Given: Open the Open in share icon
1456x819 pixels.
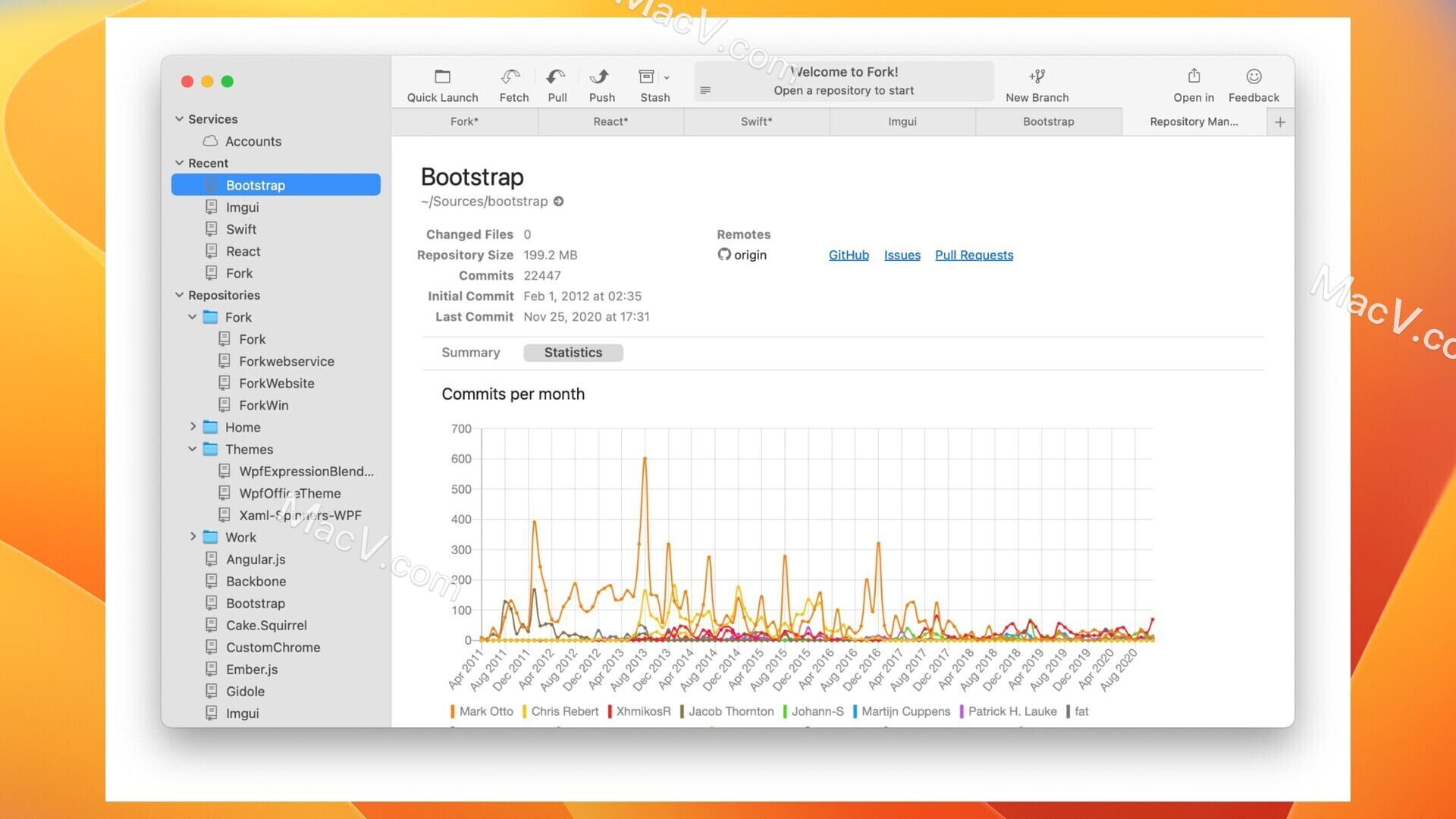Looking at the screenshot, I should pyautogui.click(x=1194, y=76).
